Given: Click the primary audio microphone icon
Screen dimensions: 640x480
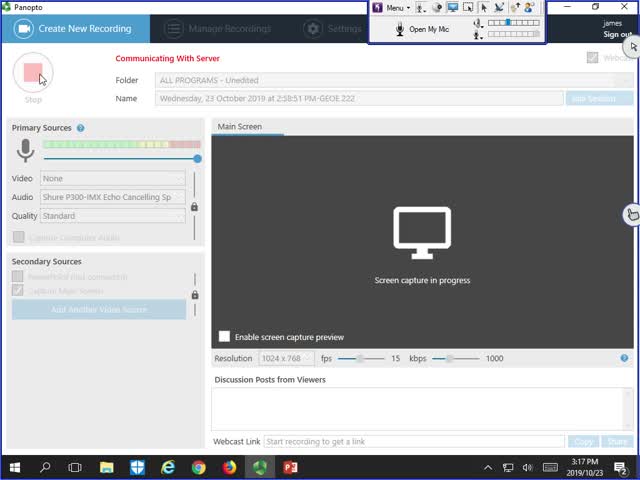Looking at the screenshot, I should (25, 150).
